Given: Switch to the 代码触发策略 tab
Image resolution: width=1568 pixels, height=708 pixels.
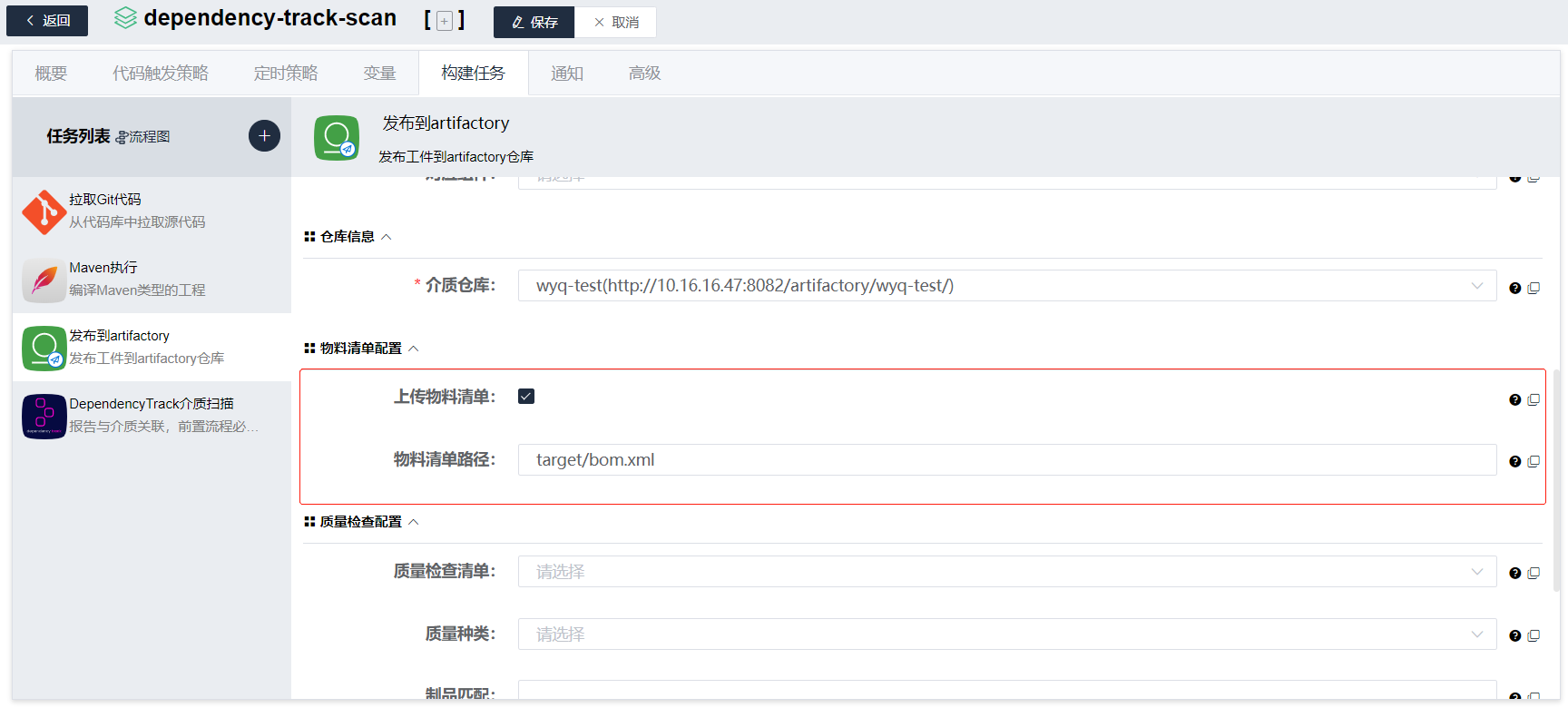Looking at the screenshot, I should 161,73.
